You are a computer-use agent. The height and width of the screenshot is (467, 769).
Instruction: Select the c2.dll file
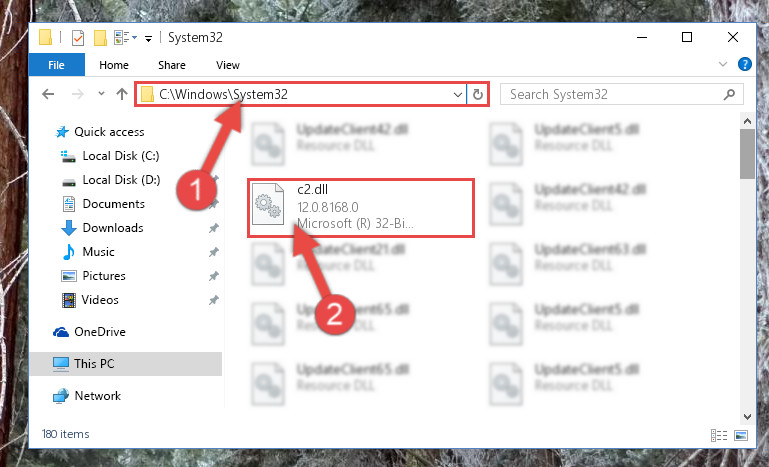tap(360, 208)
